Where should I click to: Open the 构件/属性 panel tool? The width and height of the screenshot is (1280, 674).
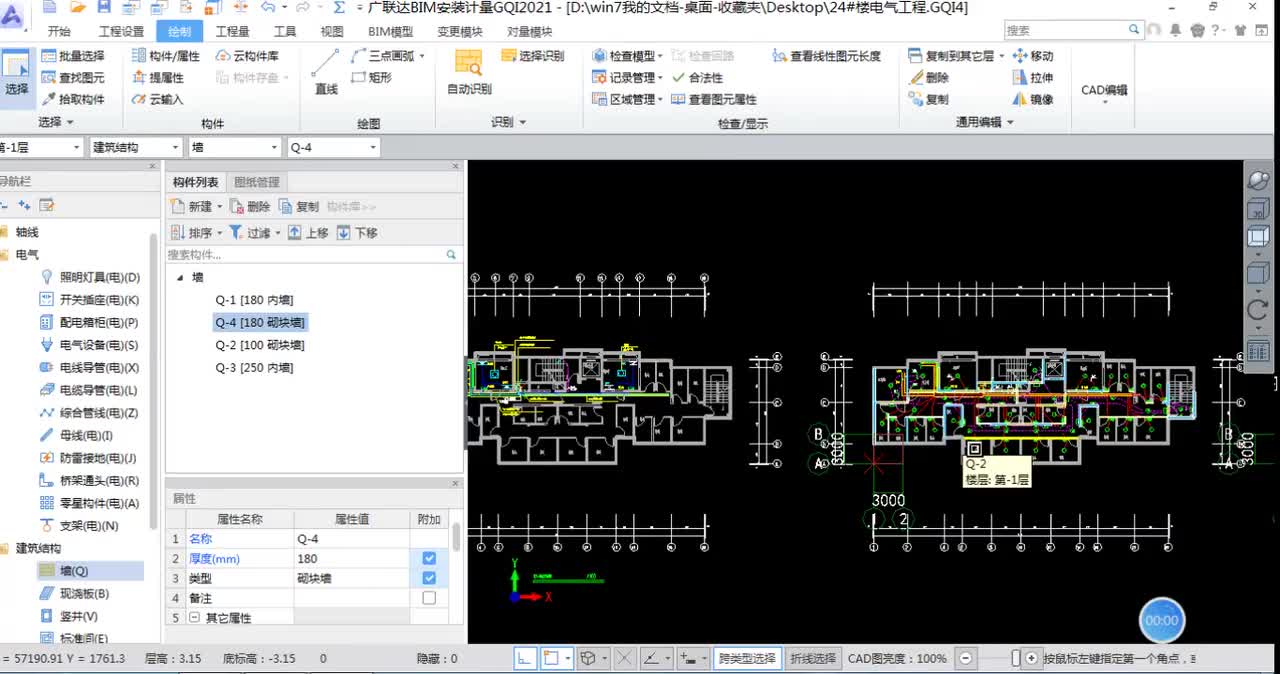click(165, 56)
